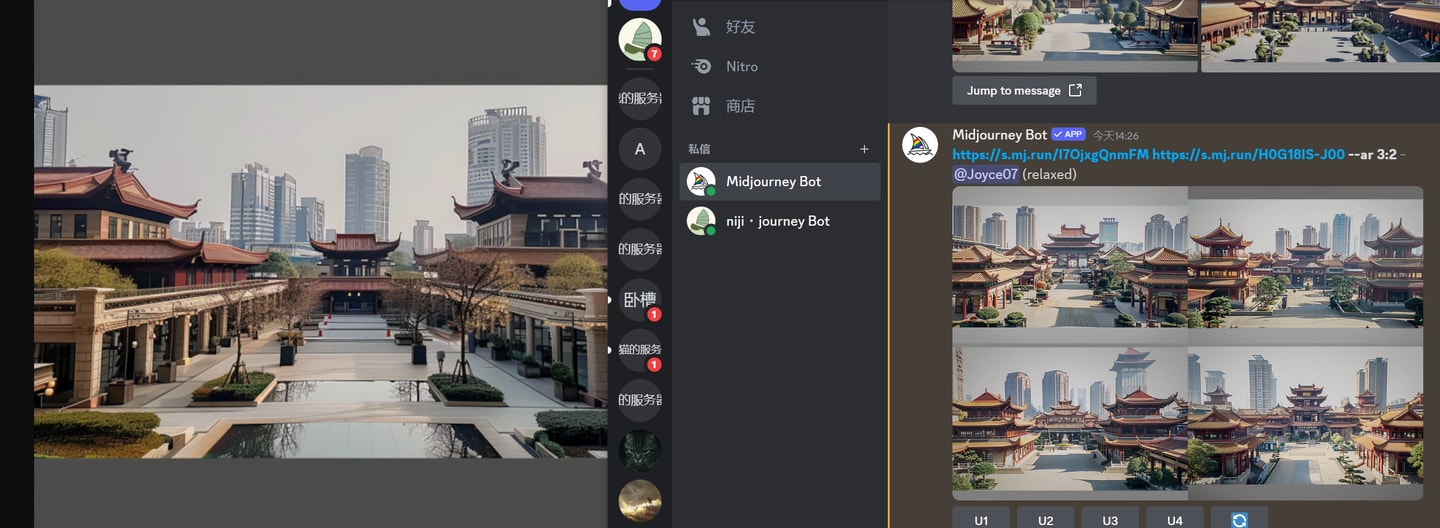This screenshot has height=528, width=1440.
Task: Select the niji・journey Bot direct message
Action: click(780, 221)
